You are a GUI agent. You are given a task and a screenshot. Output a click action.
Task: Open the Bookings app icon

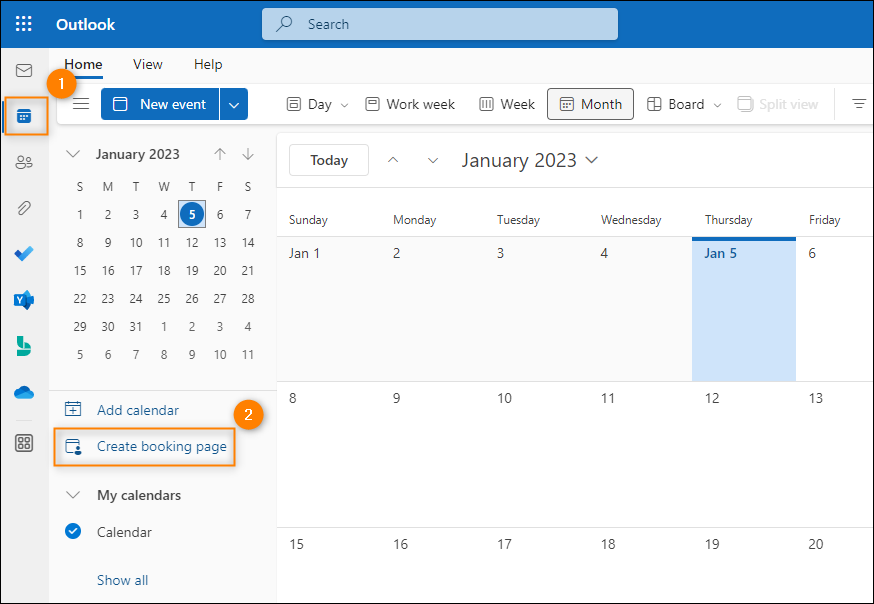click(x=24, y=346)
